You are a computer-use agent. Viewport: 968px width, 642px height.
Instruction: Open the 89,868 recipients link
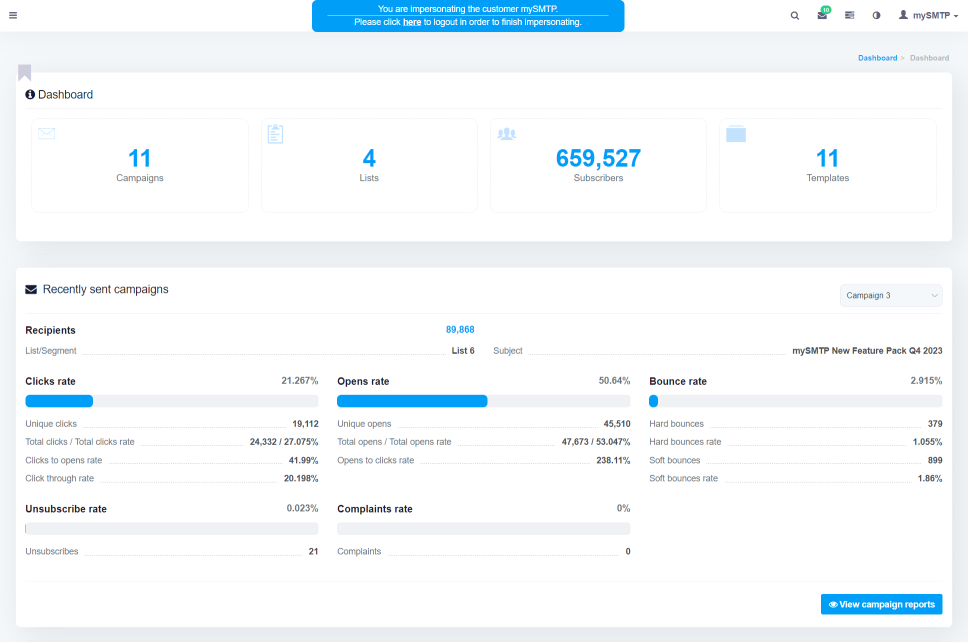(x=460, y=329)
